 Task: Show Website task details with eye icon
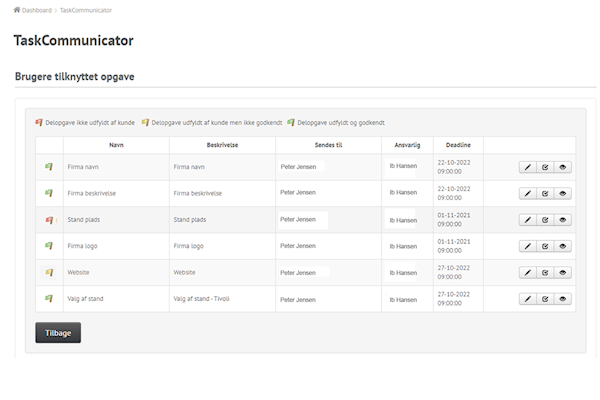563,272
